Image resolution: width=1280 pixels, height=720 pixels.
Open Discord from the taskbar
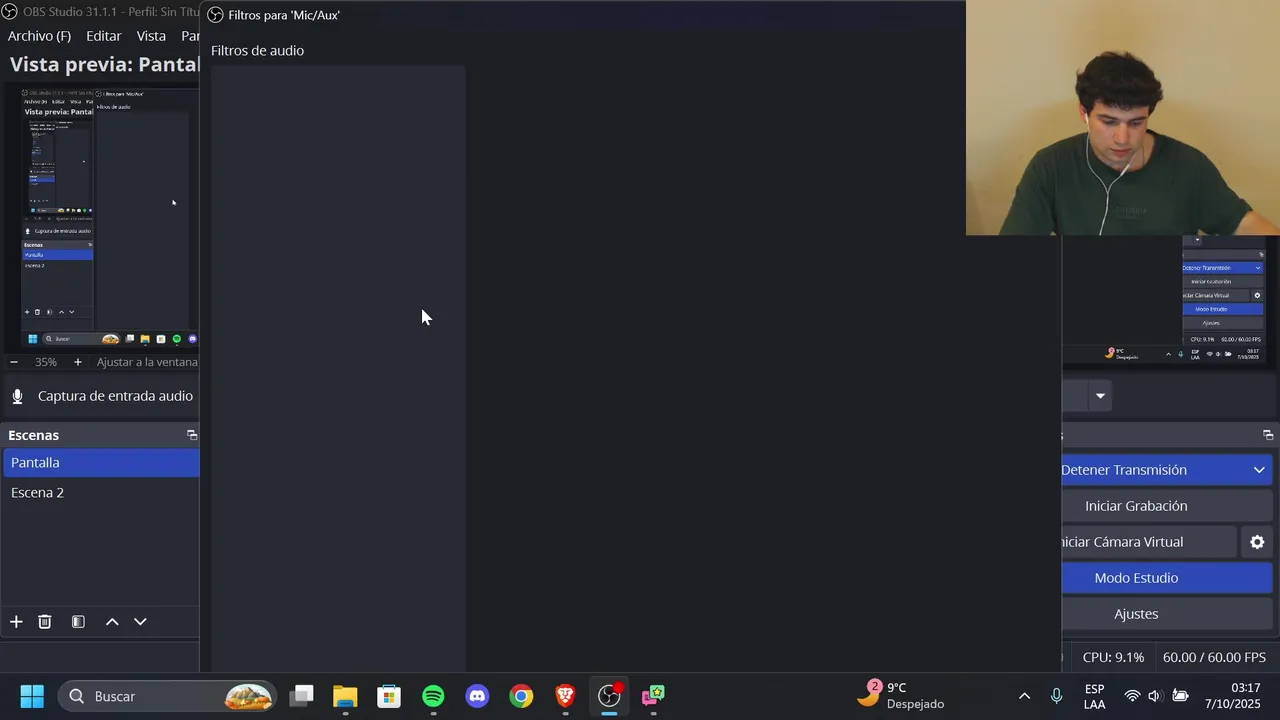477,696
